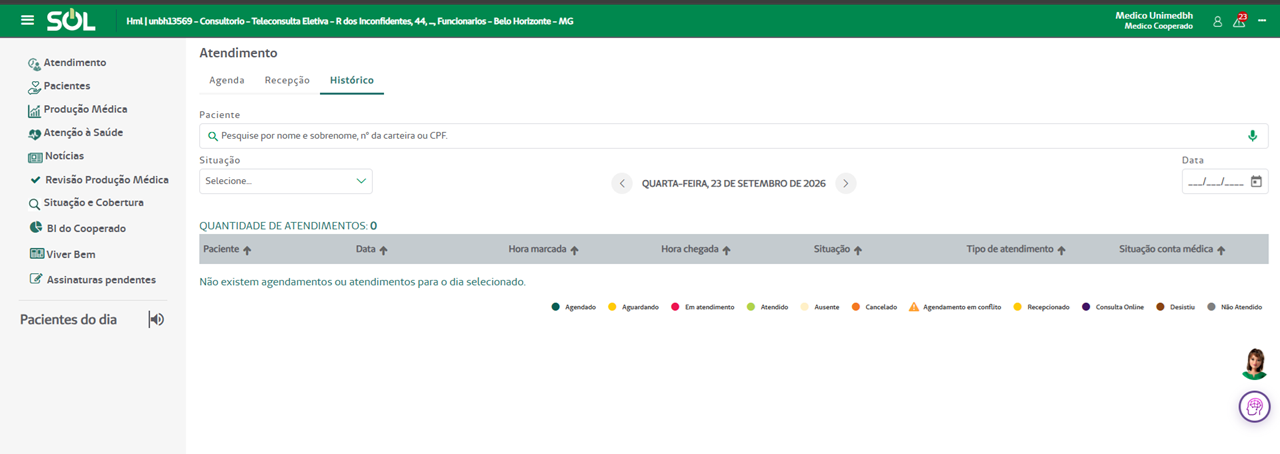Viewport: 1280px width, 454px height.
Task: Click the date text QUARTA-FEIRA, 23 DE SETEMBRO
Action: (734, 183)
